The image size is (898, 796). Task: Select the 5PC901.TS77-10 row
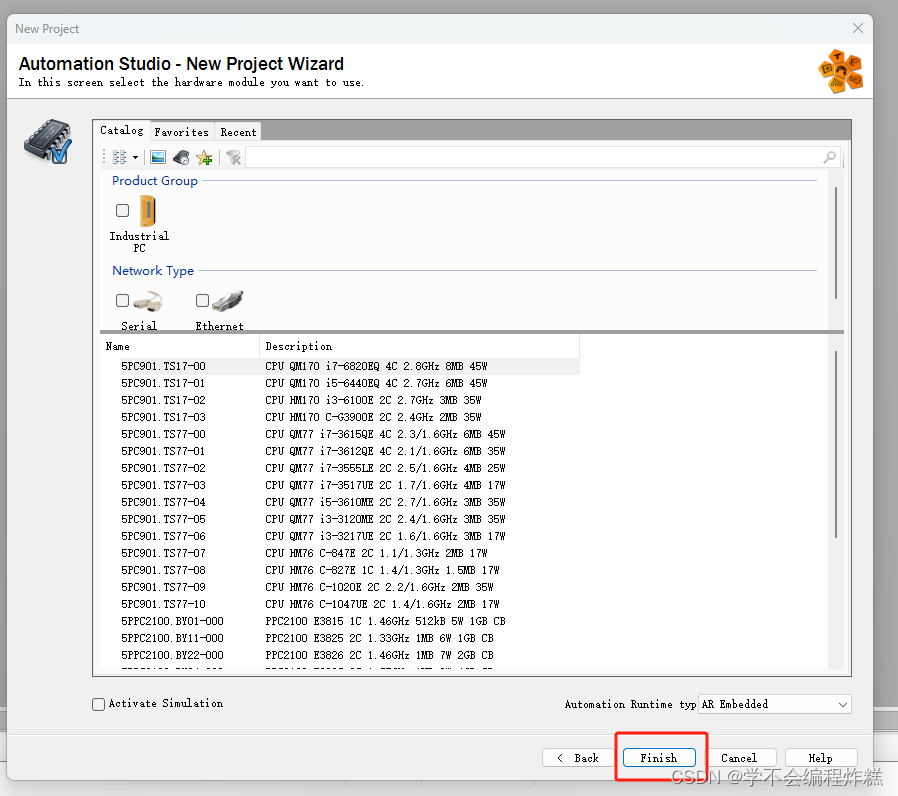coord(339,604)
